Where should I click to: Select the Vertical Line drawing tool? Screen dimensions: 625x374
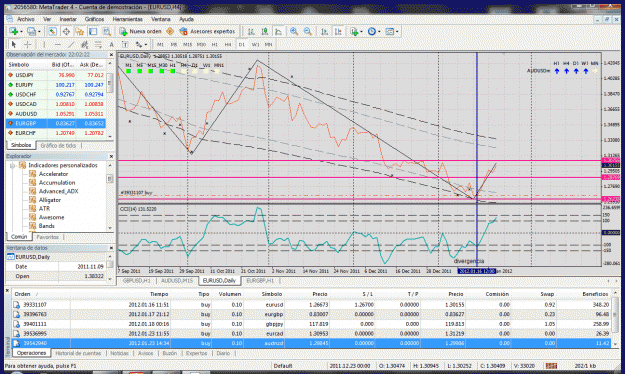(44, 44)
